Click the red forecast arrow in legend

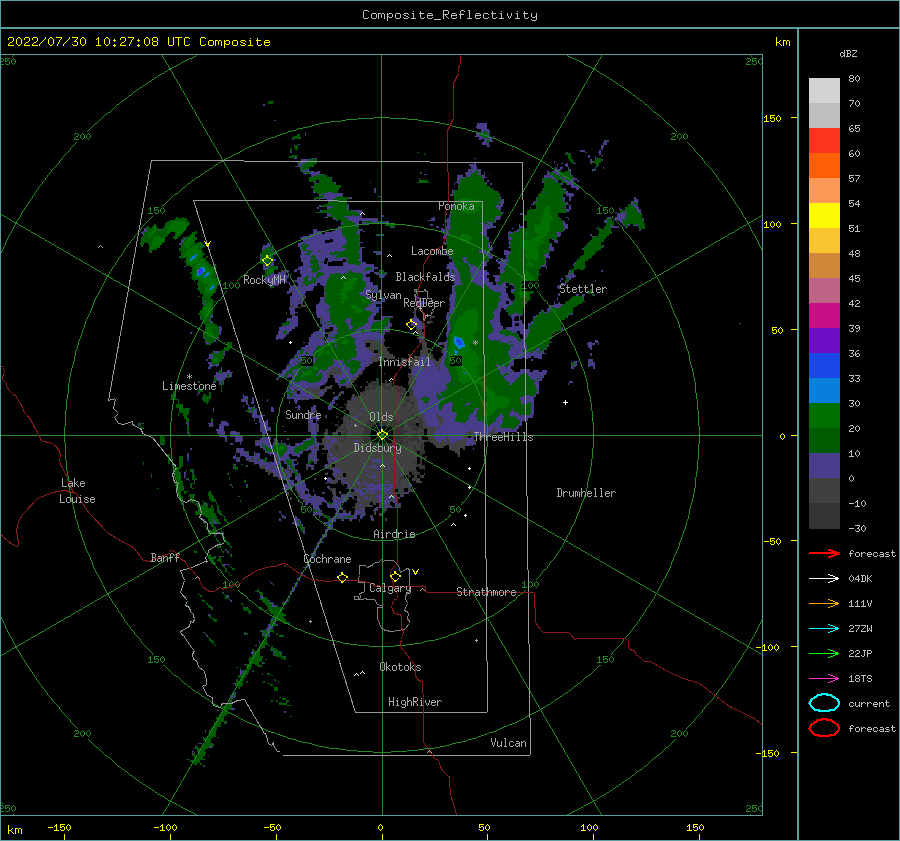click(824, 553)
